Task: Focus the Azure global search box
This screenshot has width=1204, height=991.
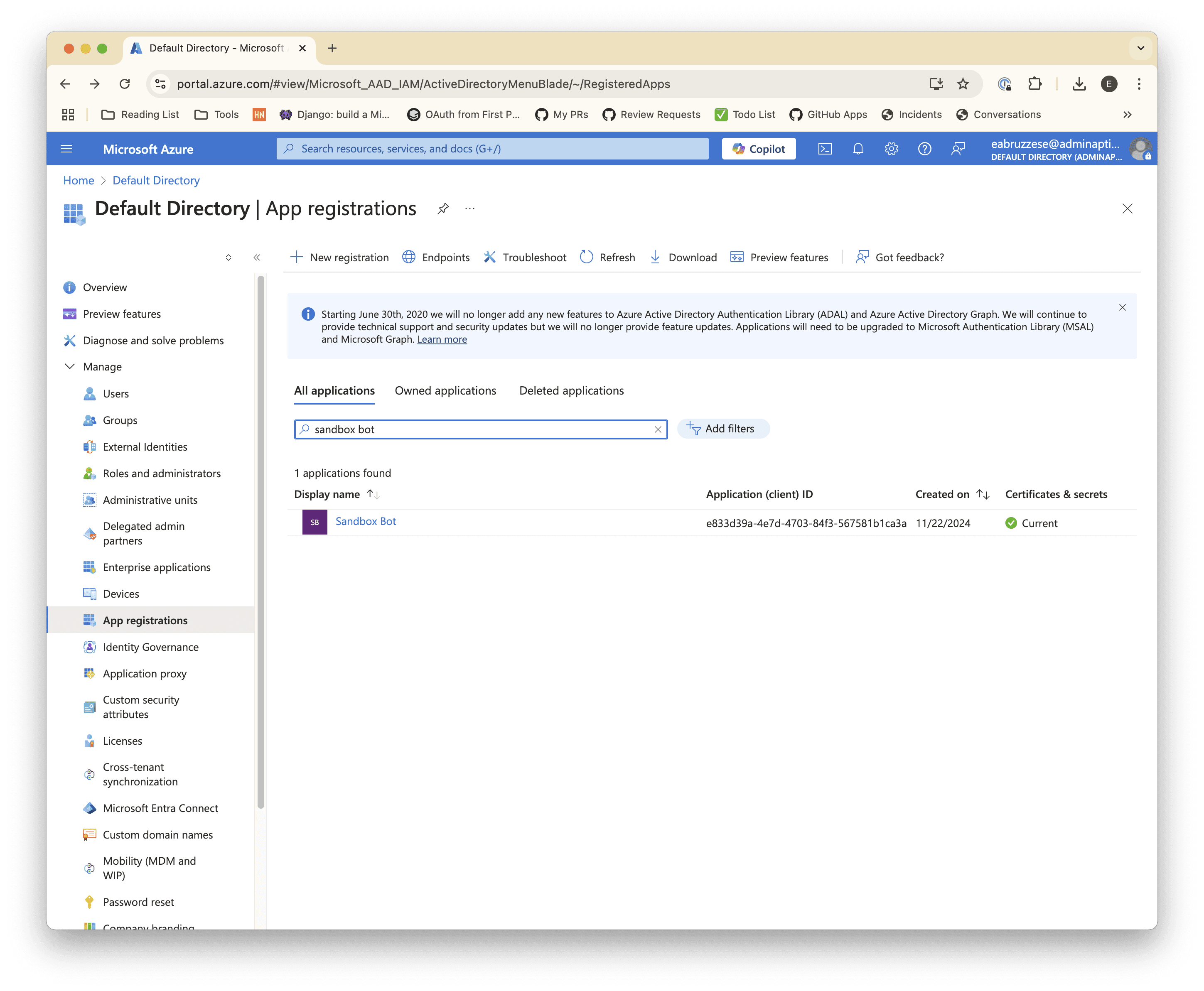Action: pyautogui.click(x=492, y=149)
